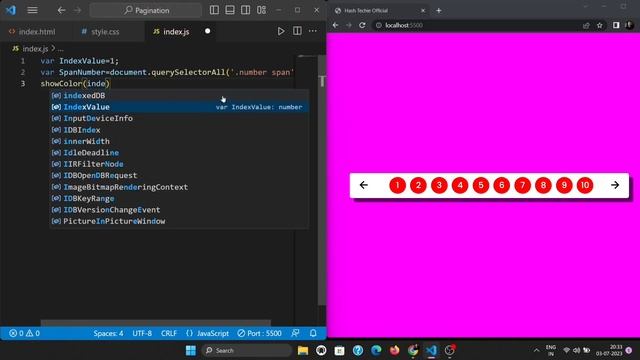Open the feedback icon in status bar
The image size is (640, 360).
click(296, 333)
